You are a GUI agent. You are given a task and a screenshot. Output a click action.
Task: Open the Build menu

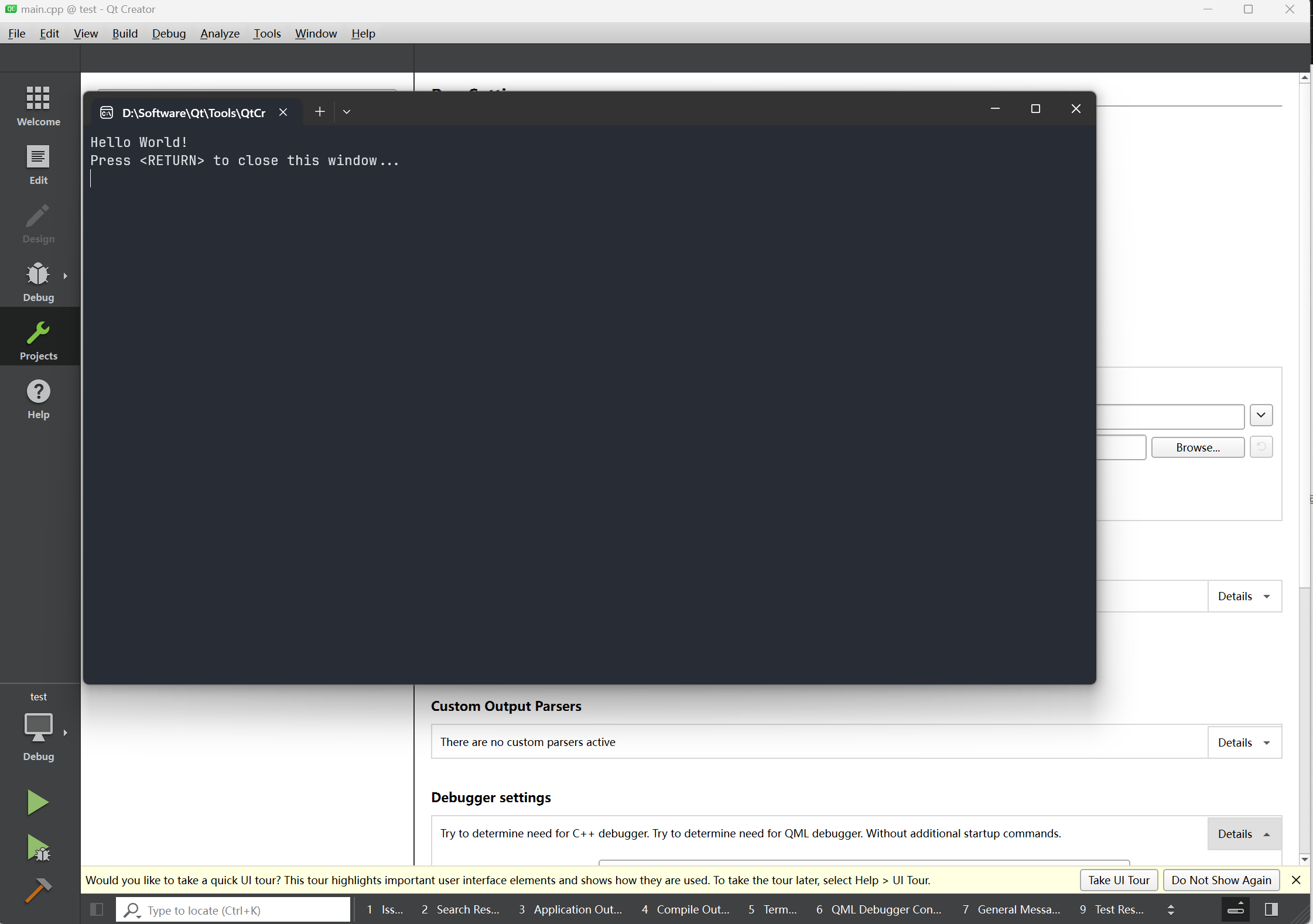click(125, 33)
